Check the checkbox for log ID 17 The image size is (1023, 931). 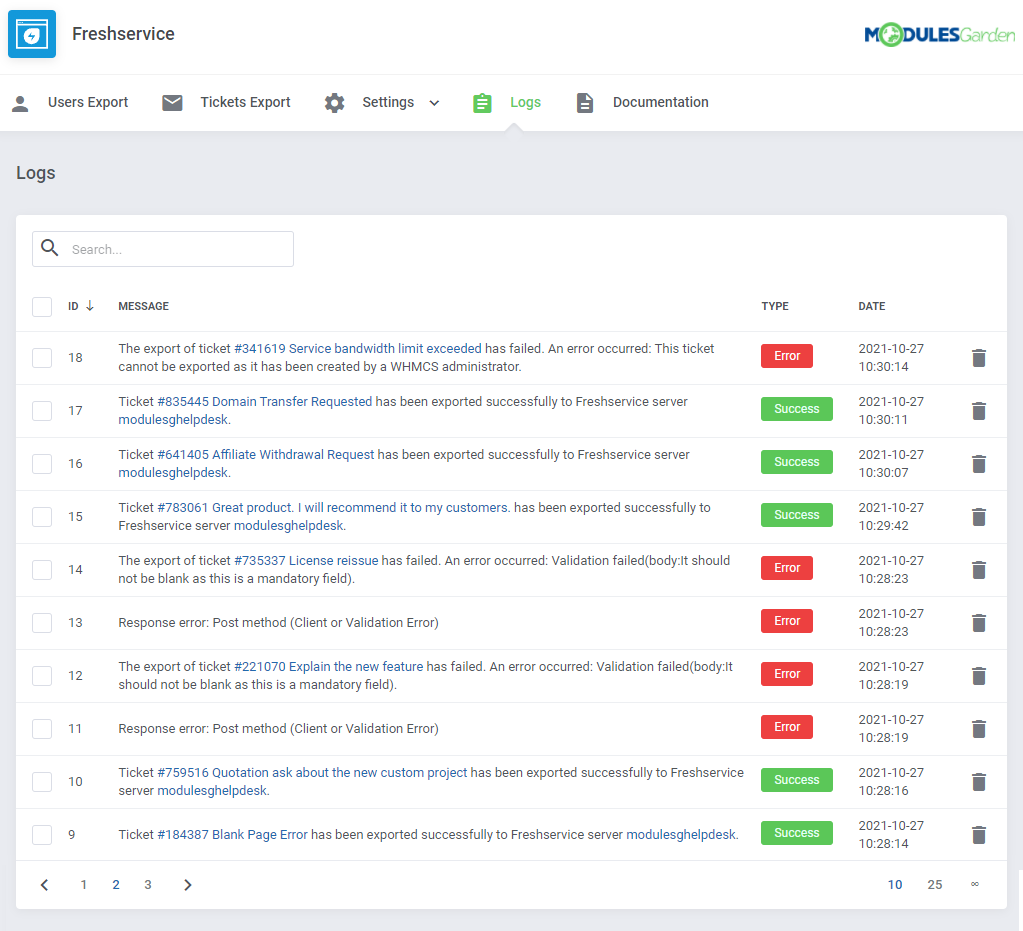[42, 411]
